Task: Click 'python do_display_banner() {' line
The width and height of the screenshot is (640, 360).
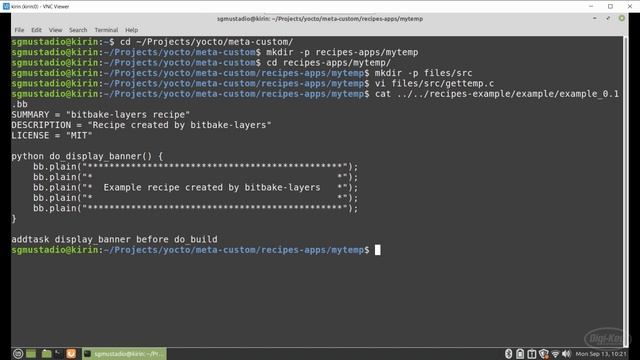Action: click(x=87, y=156)
